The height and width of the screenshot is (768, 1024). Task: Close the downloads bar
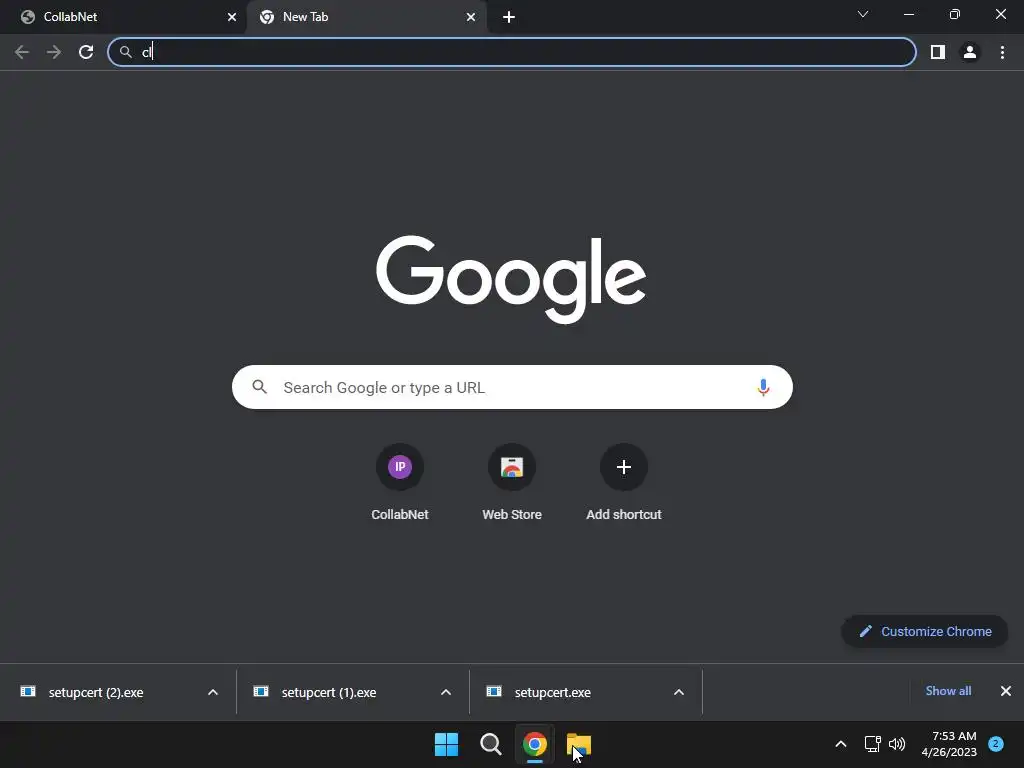[1006, 691]
